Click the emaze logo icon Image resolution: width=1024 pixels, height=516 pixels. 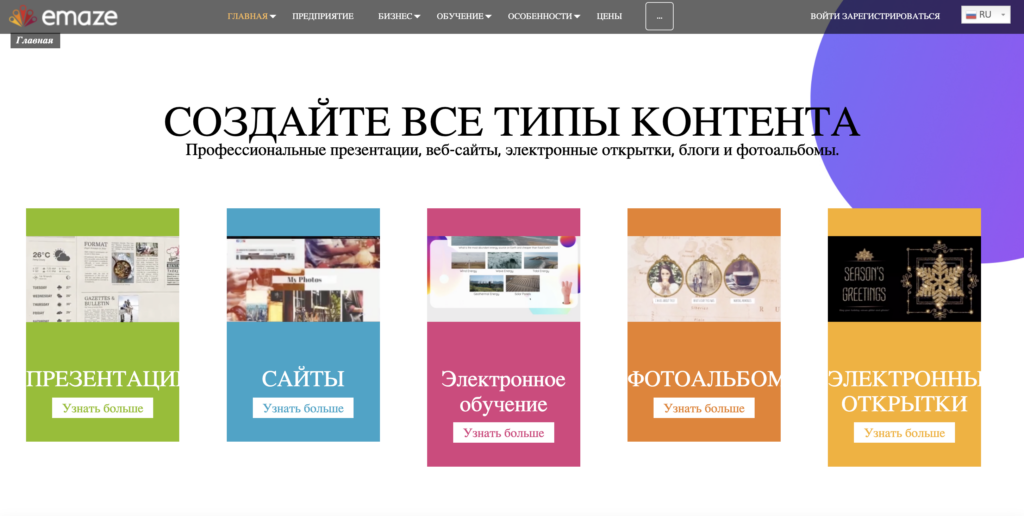click(22, 16)
